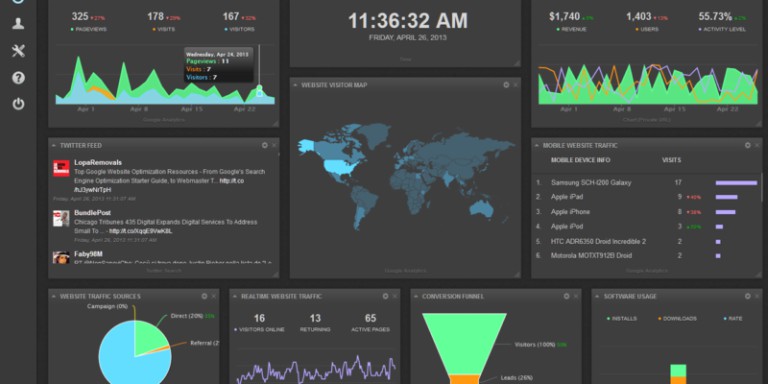768x384 pixels.
Task: Toggle the Pageviews legend series
Action: 89,29
